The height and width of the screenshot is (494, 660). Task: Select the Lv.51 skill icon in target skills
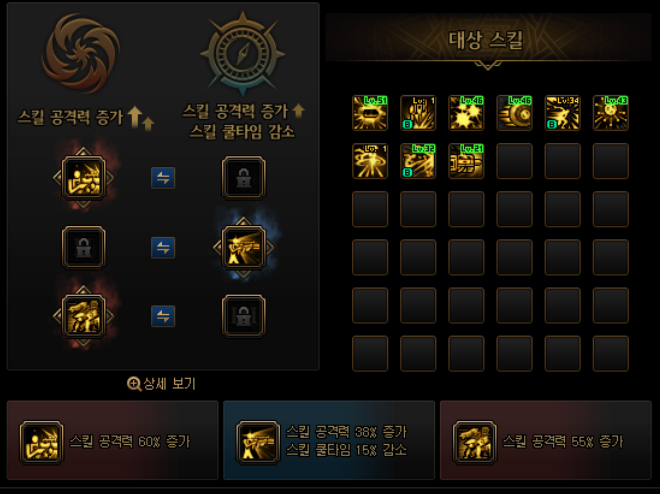(x=370, y=113)
